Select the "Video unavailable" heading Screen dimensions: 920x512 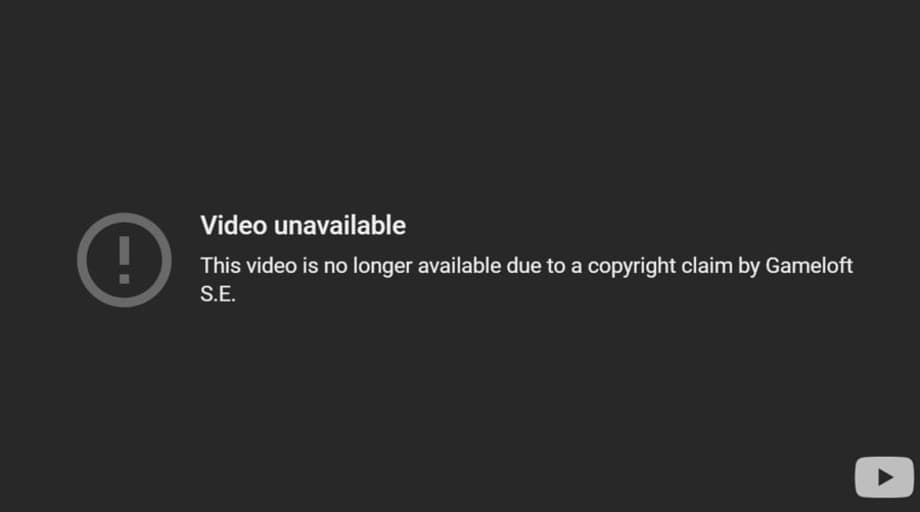[x=303, y=226]
